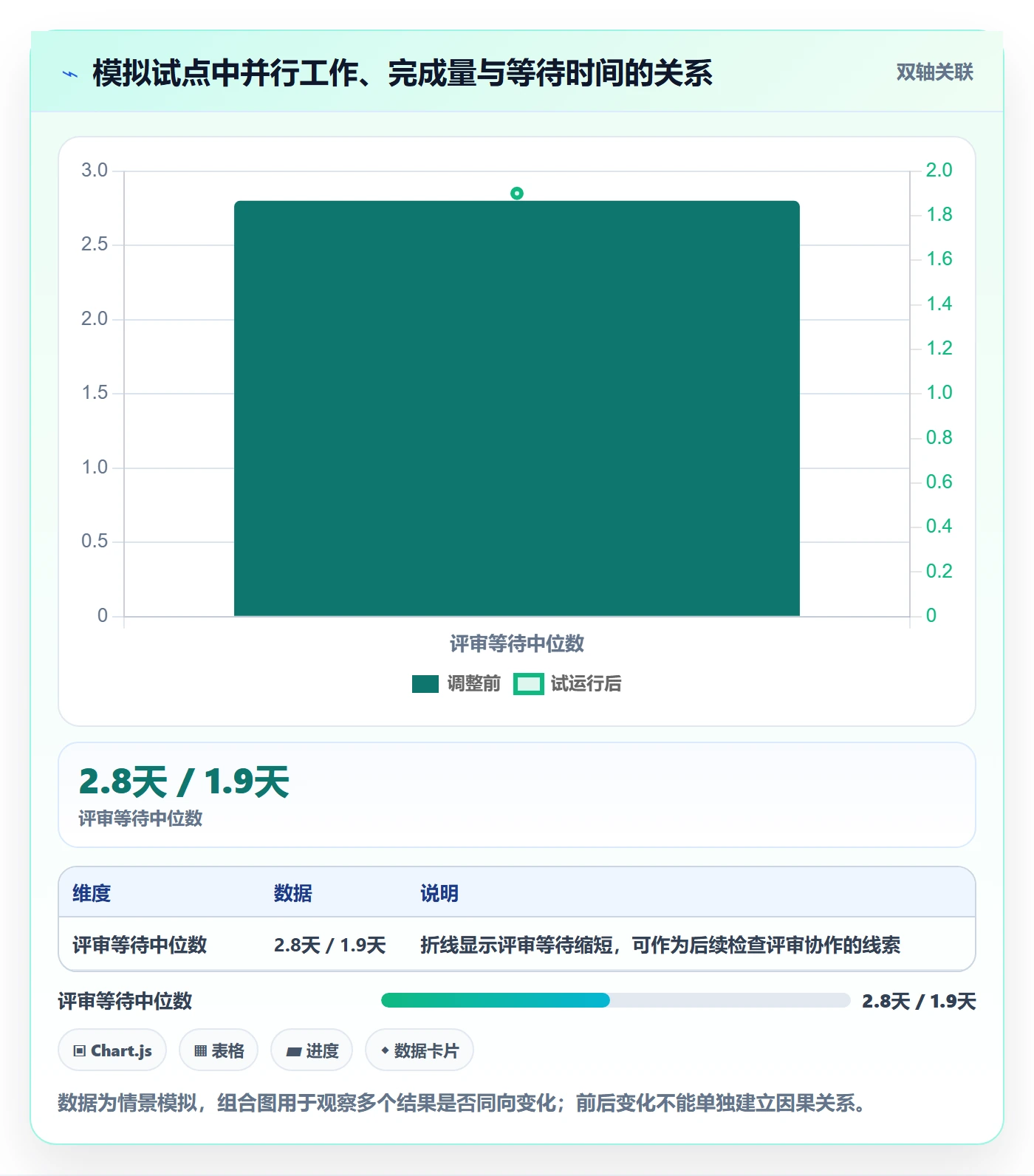Screen dimensions: 1034x1176
Task: Click the diamond icon on 数据卡片 chip
Action: (x=385, y=1050)
